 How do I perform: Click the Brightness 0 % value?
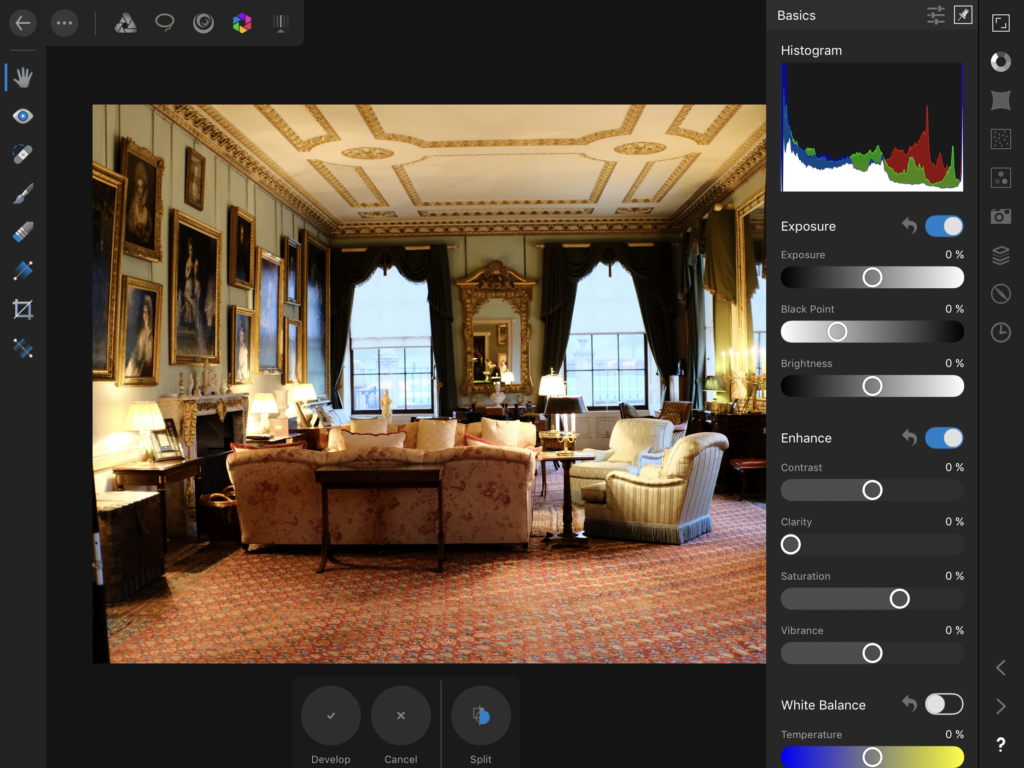click(954, 363)
